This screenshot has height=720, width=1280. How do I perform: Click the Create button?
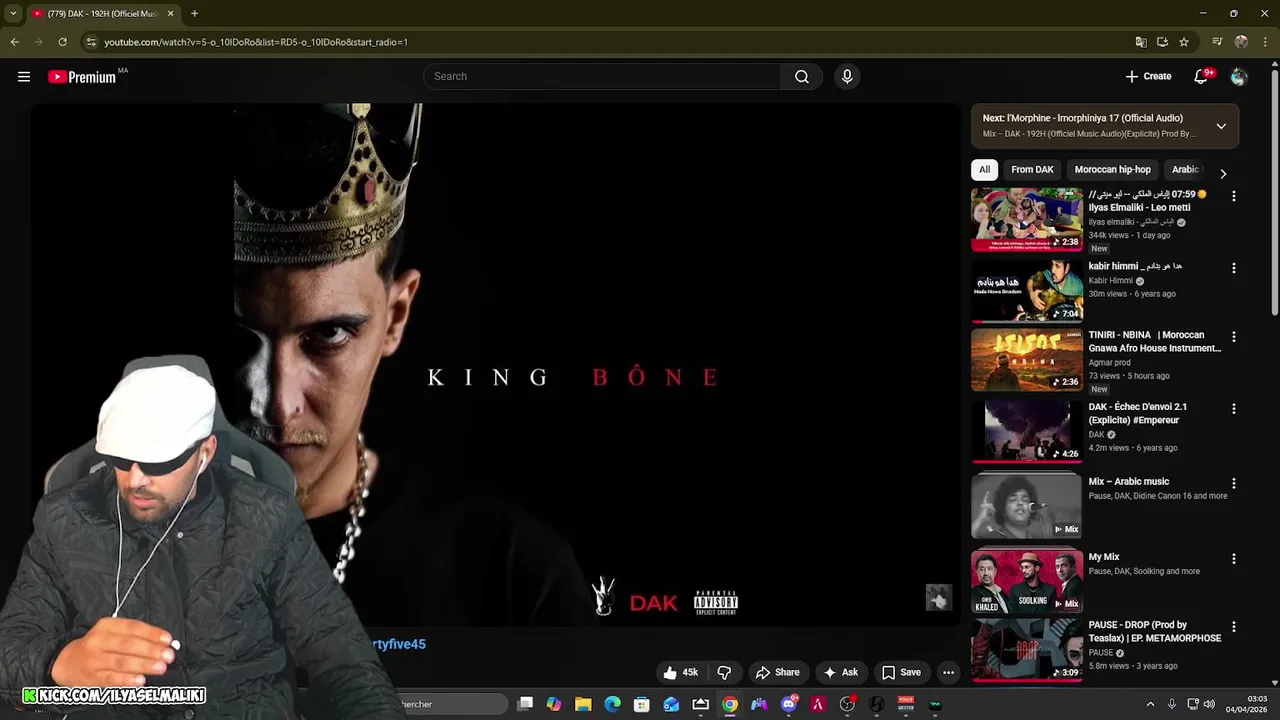pos(1148,76)
